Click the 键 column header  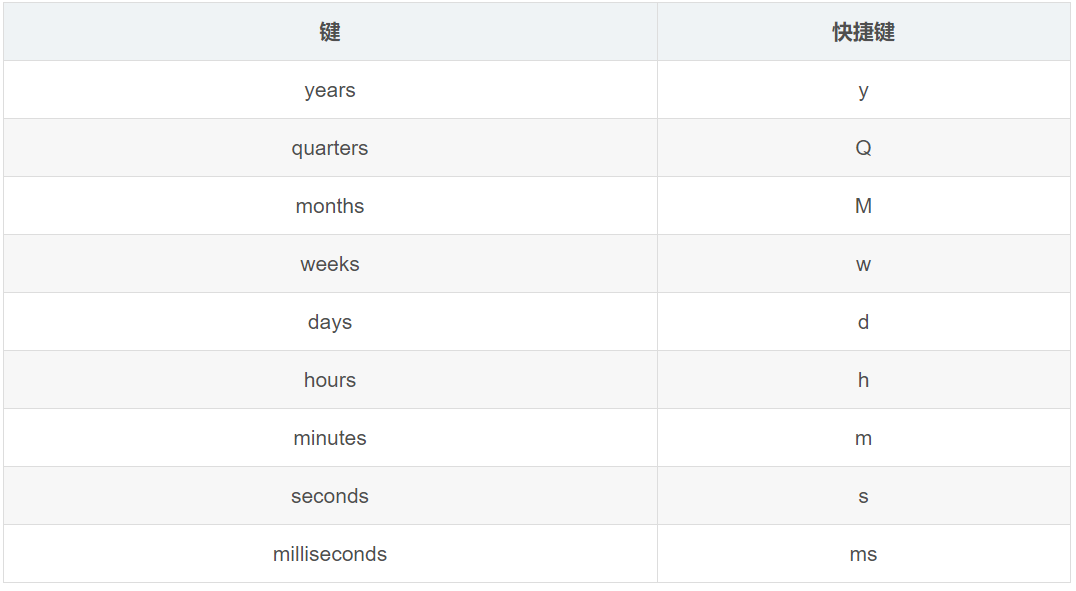pyautogui.click(x=330, y=32)
